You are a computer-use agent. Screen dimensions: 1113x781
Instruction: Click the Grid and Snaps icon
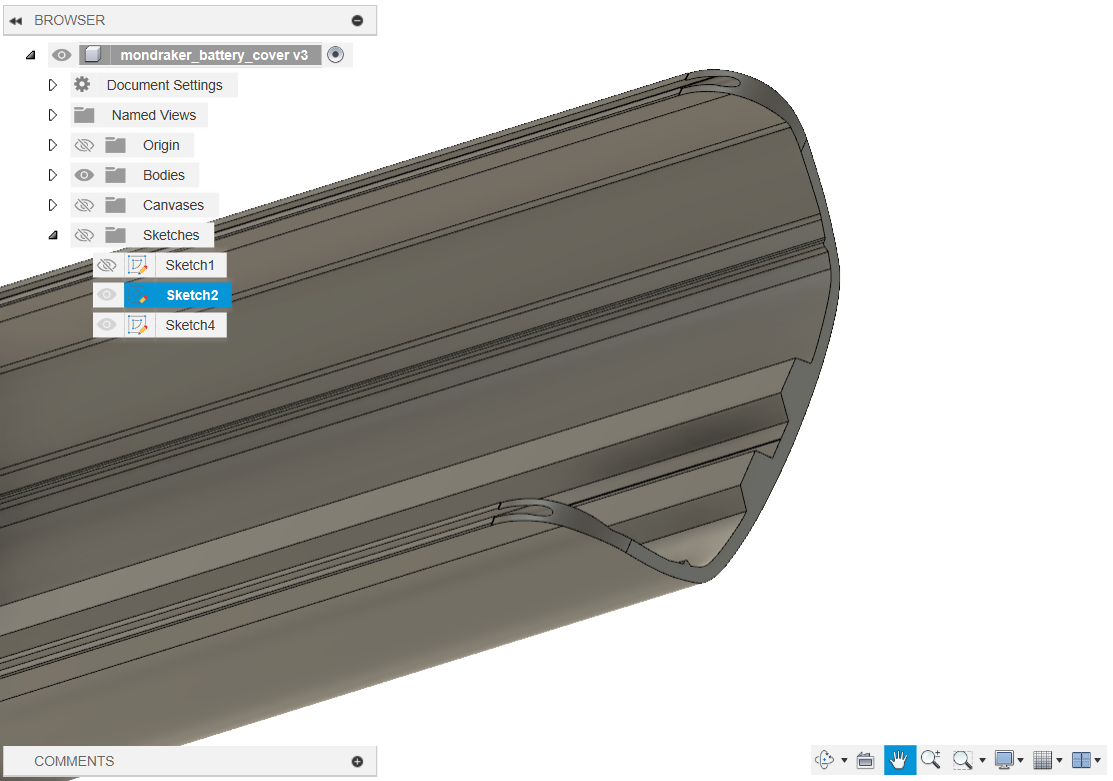[1042, 760]
